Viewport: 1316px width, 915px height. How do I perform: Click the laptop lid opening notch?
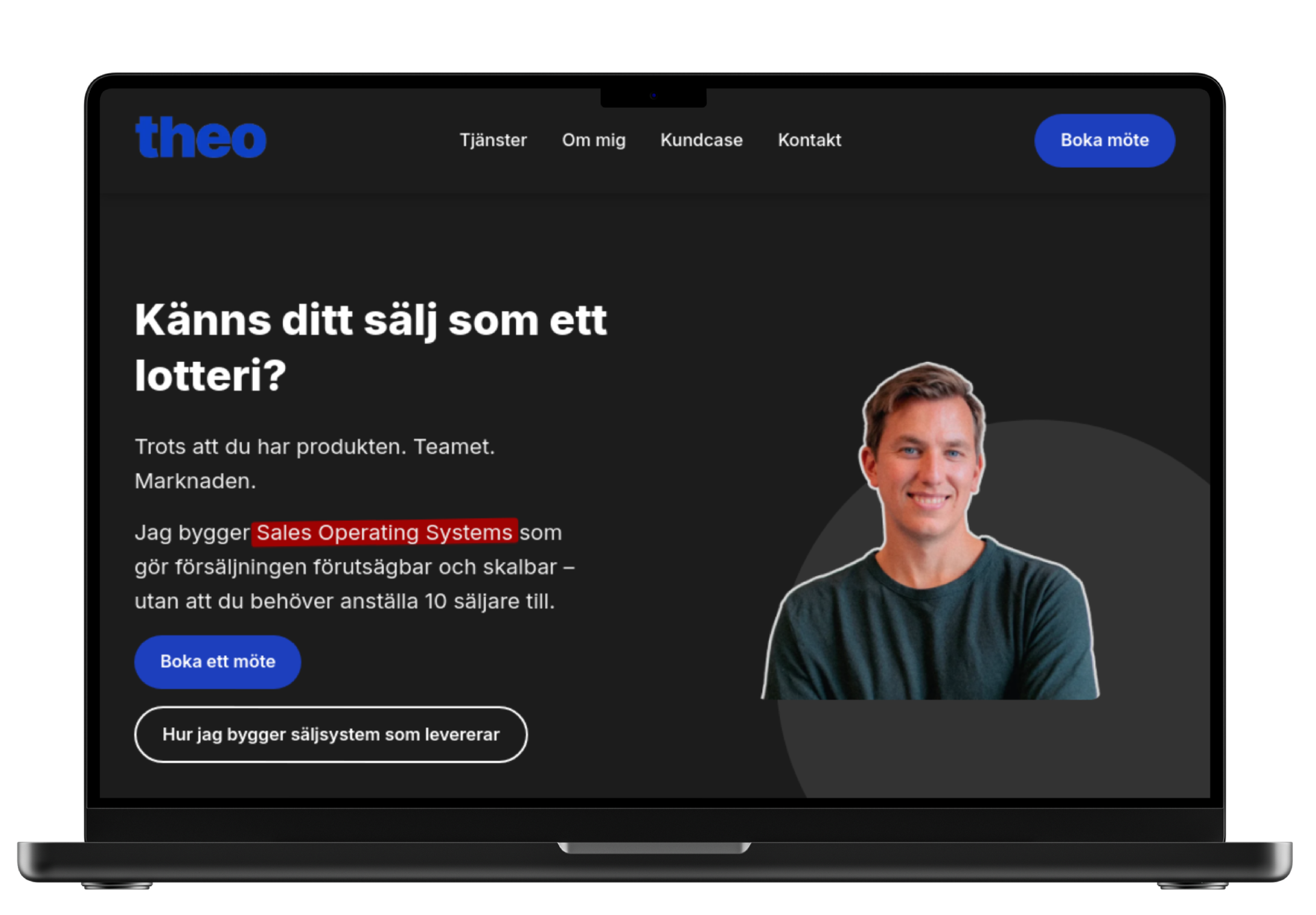tap(654, 848)
